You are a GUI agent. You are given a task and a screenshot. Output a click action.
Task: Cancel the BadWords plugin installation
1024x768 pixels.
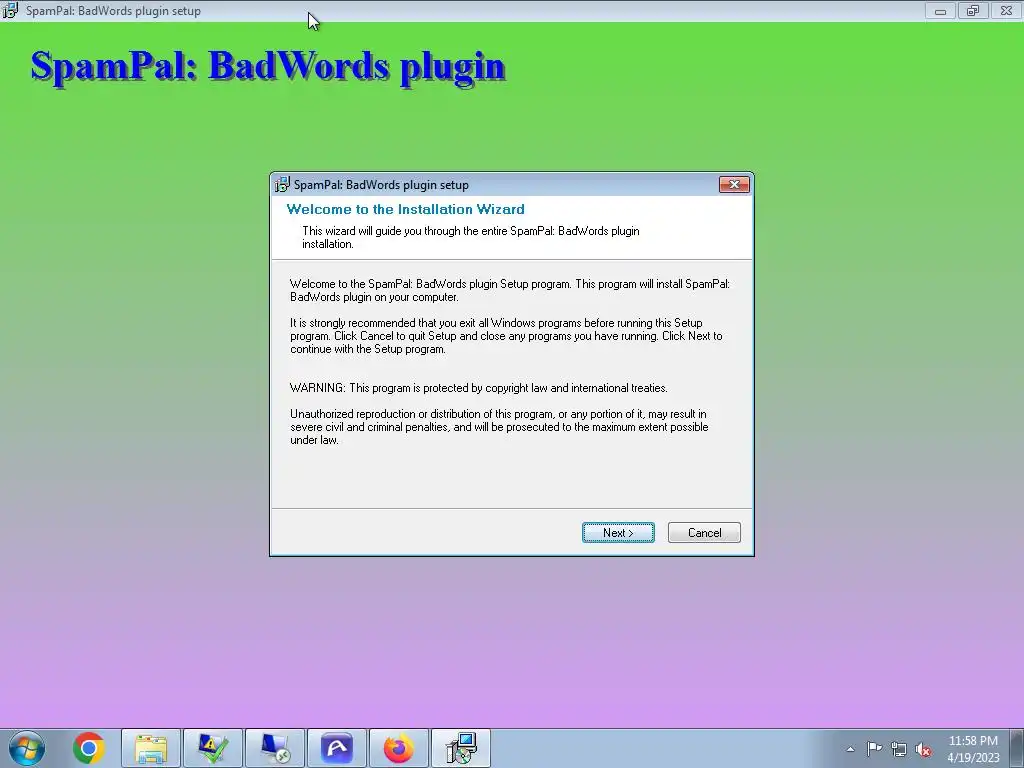(x=704, y=532)
